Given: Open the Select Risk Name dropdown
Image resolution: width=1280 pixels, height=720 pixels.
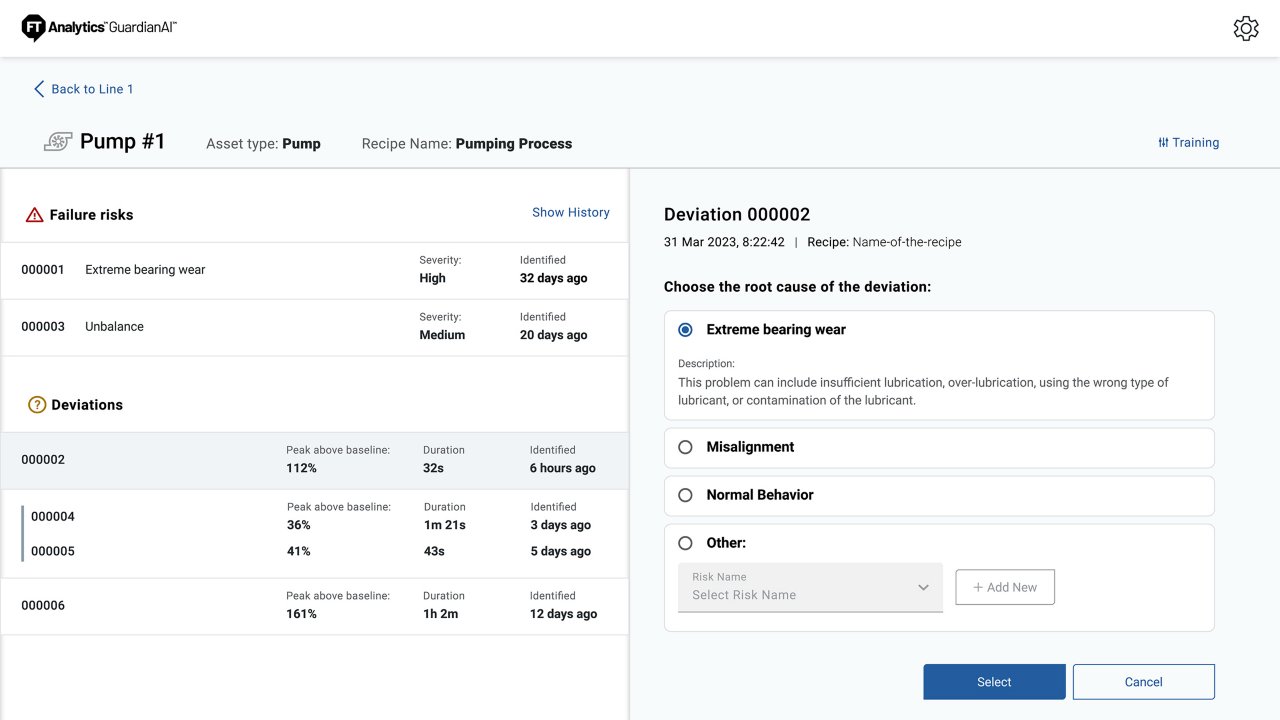Looking at the screenshot, I should (x=810, y=588).
